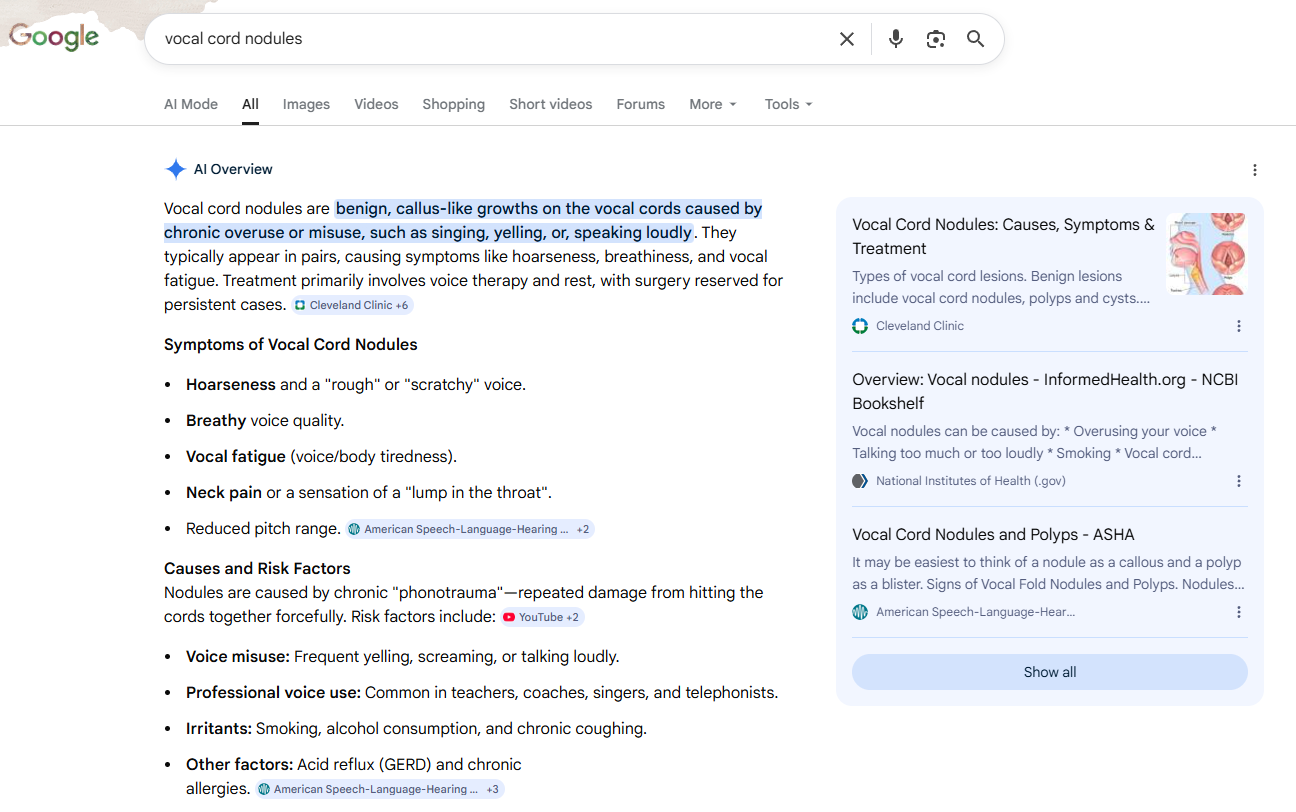The height and width of the screenshot is (812, 1296).
Task: Open Vocal Cord Nodules: Causes, Symptoms & Treatment link
Action: tap(1003, 237)
